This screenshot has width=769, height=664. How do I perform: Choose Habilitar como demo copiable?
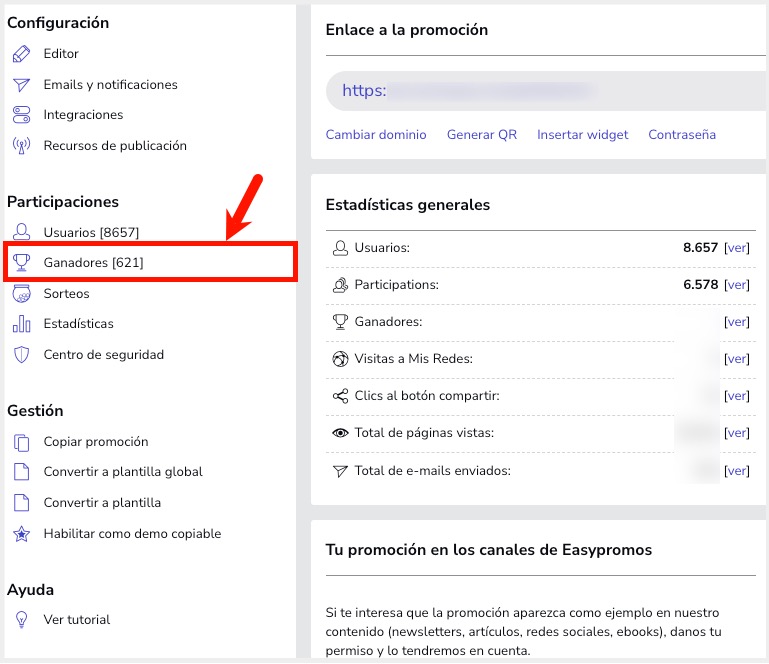132,534
